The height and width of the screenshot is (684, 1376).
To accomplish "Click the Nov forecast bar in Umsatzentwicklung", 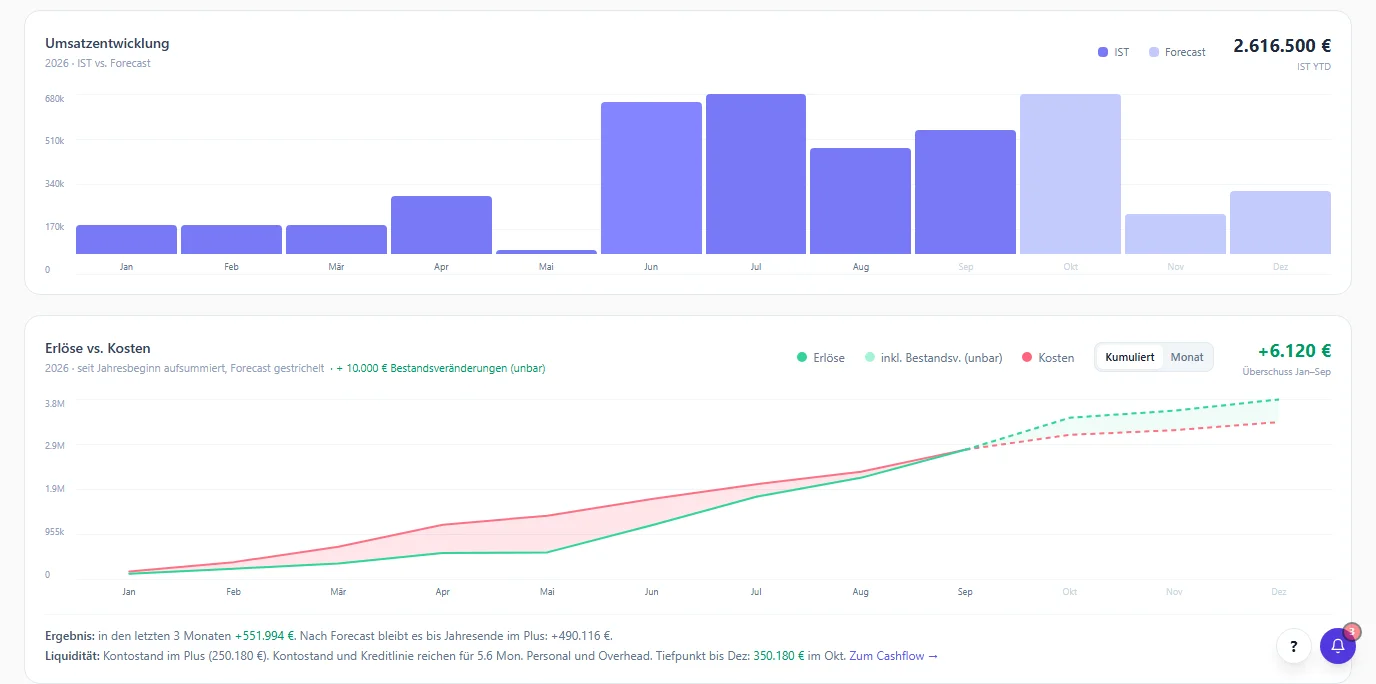I will point(1175,234).
